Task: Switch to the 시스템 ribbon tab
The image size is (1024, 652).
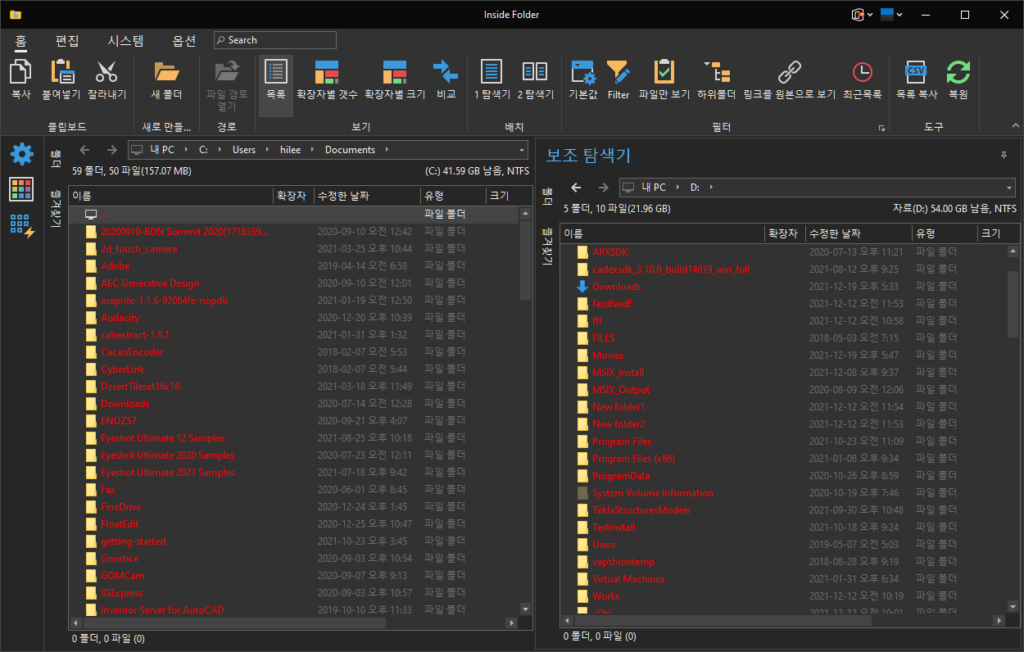Action: click(126, 40)
